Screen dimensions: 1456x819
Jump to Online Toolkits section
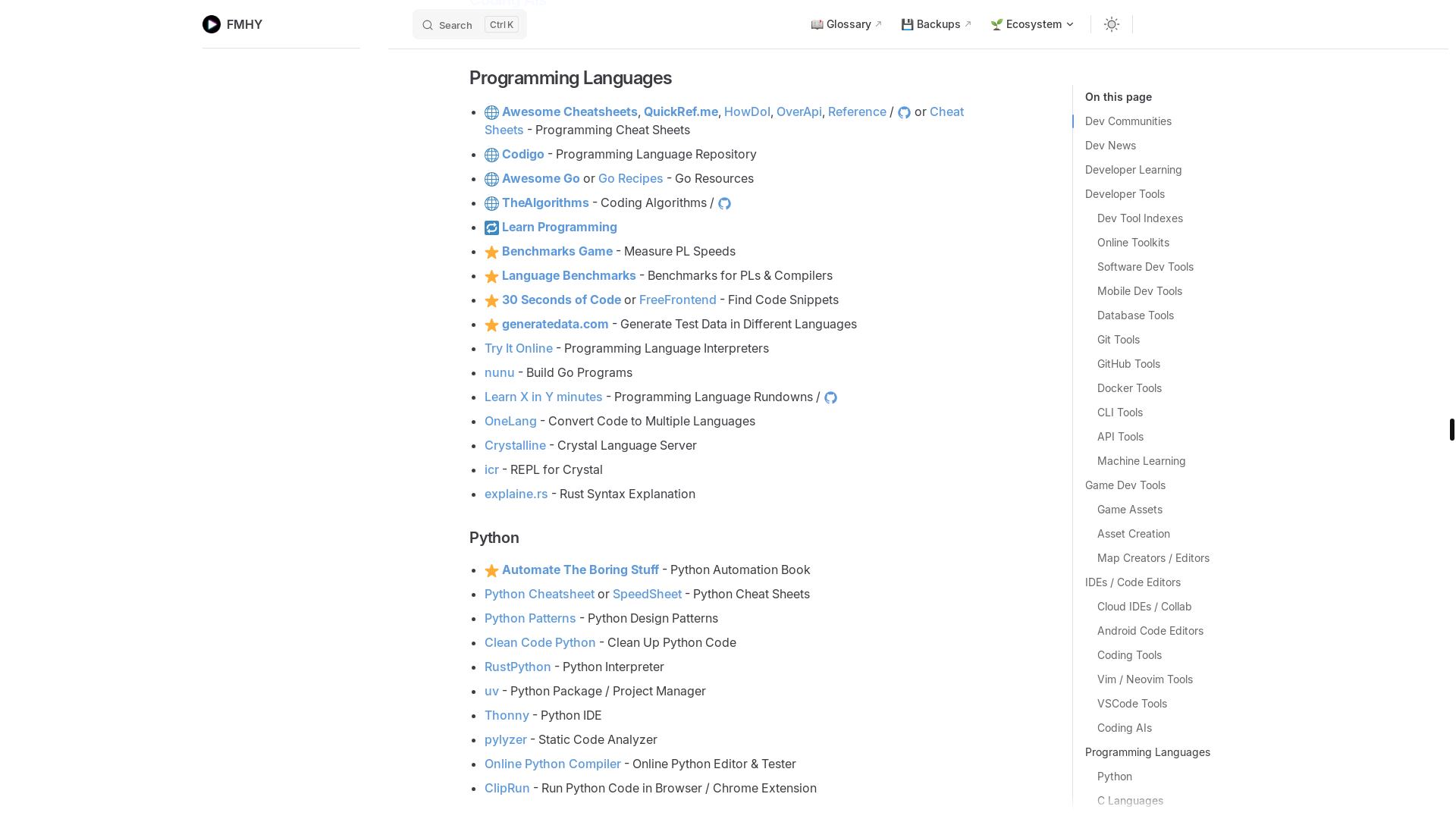(1133, 243)
